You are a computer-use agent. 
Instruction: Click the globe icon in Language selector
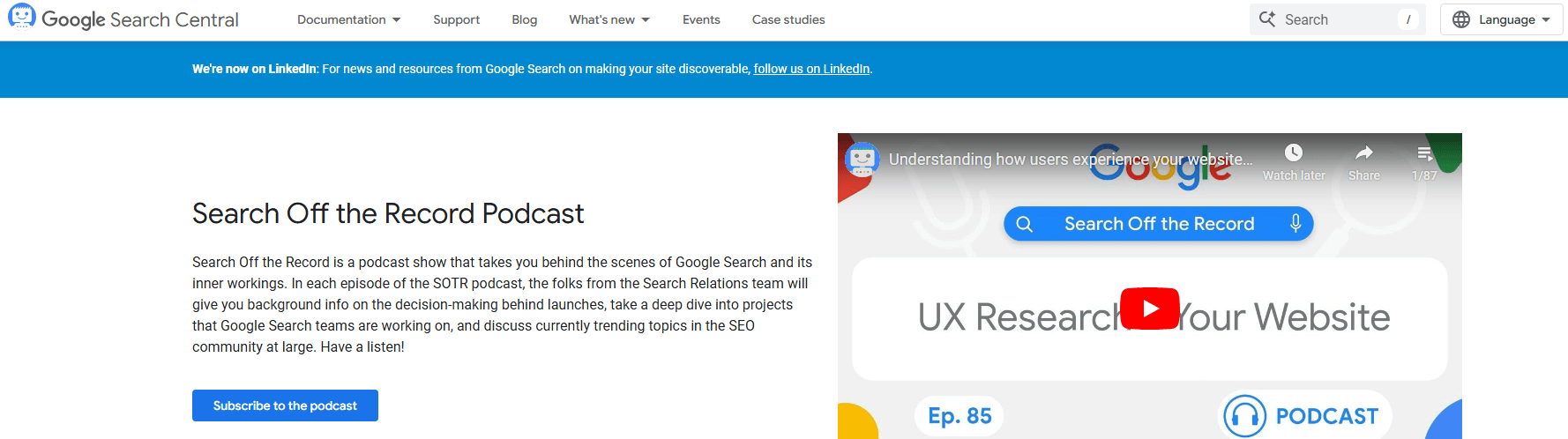point(1461,19)
